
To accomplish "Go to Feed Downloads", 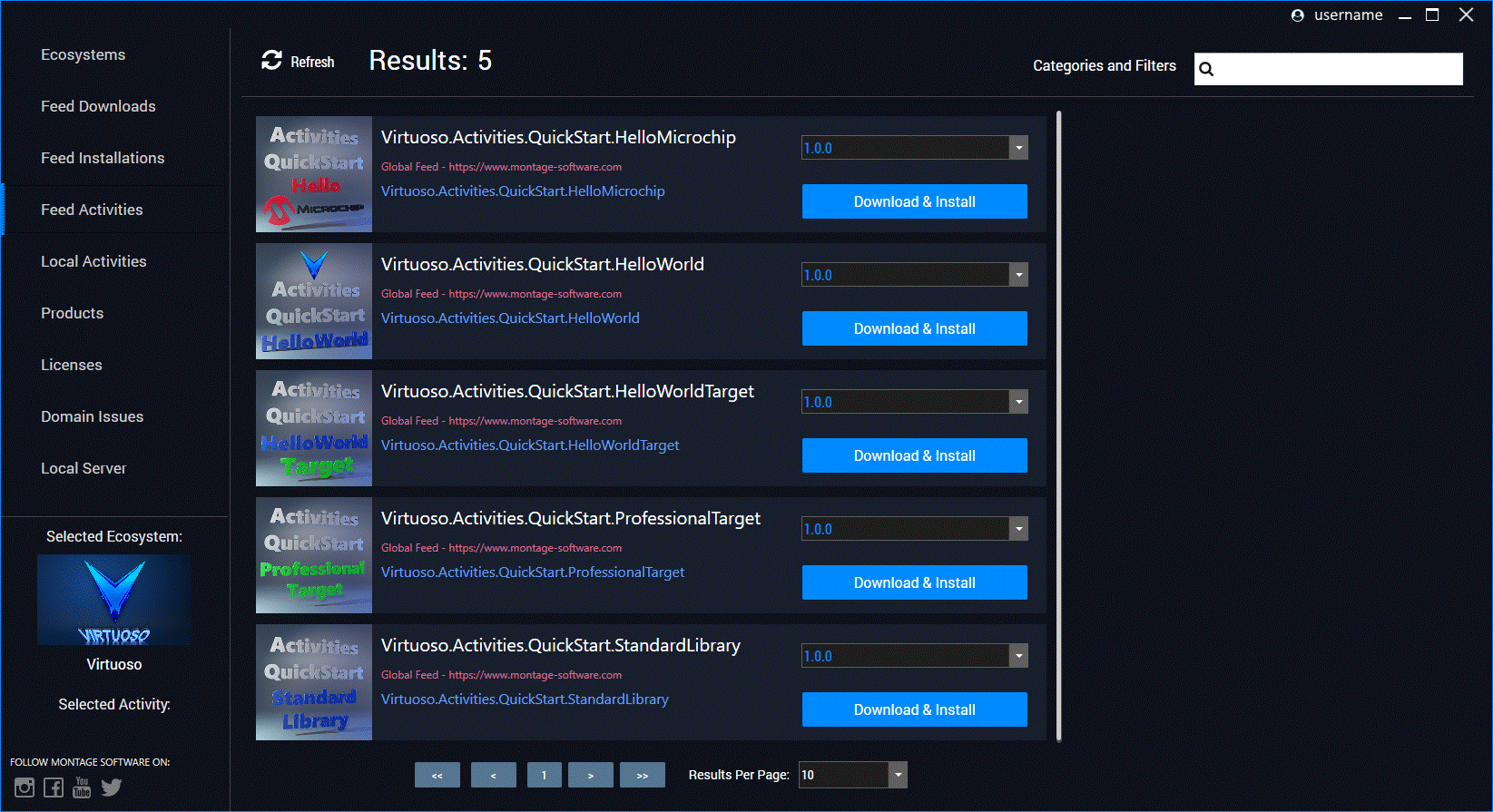I will point(98,106).
